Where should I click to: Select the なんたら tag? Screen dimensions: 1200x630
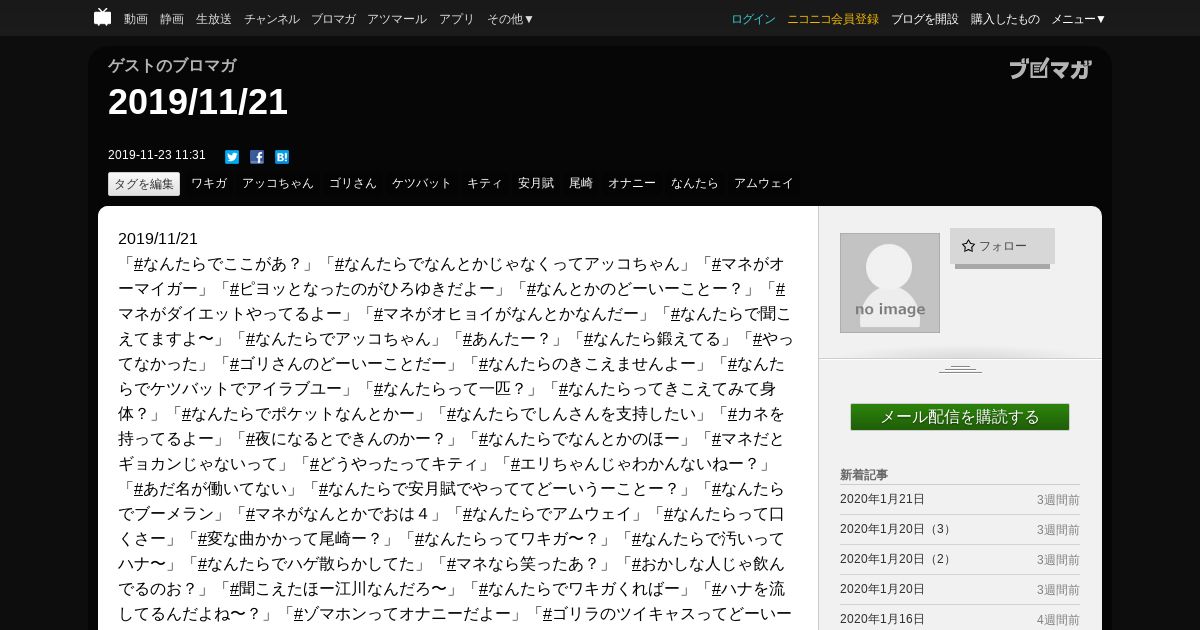(x=695, y=184)
